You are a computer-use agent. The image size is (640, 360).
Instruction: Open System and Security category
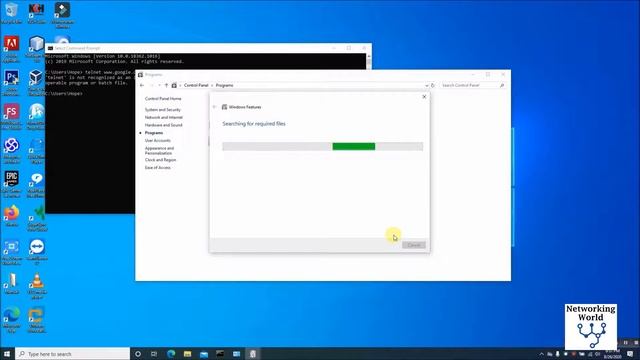[x=162, y=110]
